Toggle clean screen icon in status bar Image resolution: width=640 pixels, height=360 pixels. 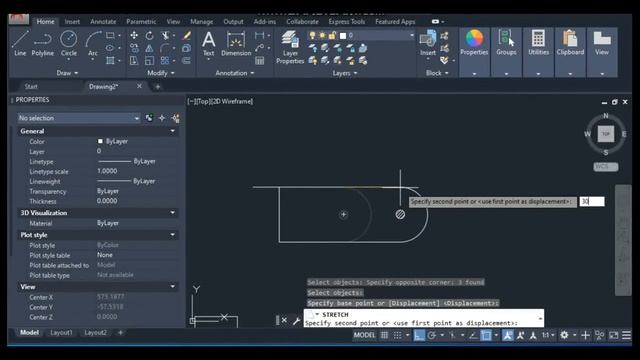pos(613,335)
